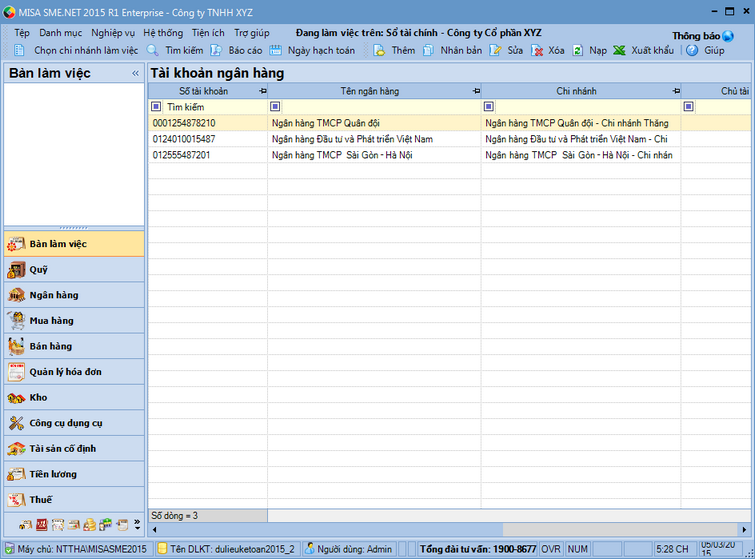Click cell Ngân hàng TMCP Quân đội bank name

click(x=374, y=123)
